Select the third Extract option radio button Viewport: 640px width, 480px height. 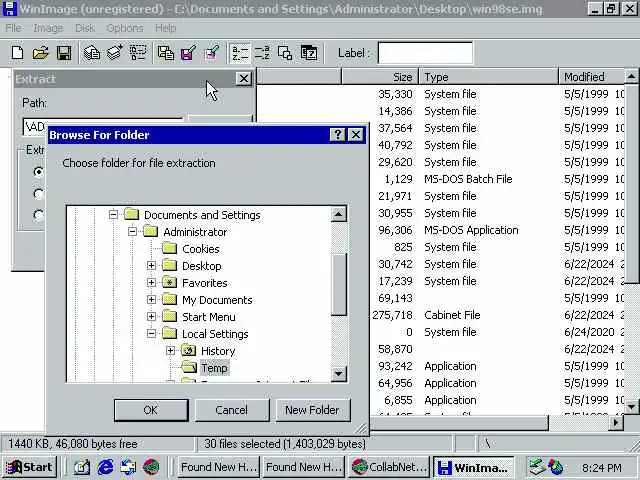pos(38,215)
